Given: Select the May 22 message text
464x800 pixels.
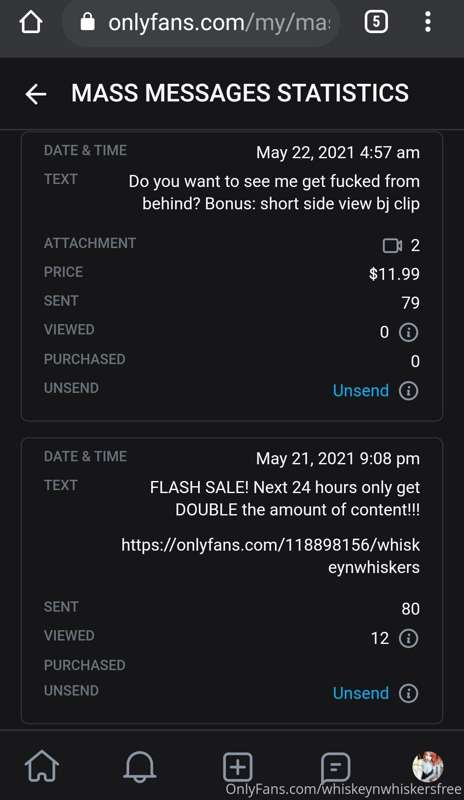Looking at the screenshot, I should (274, 192).
